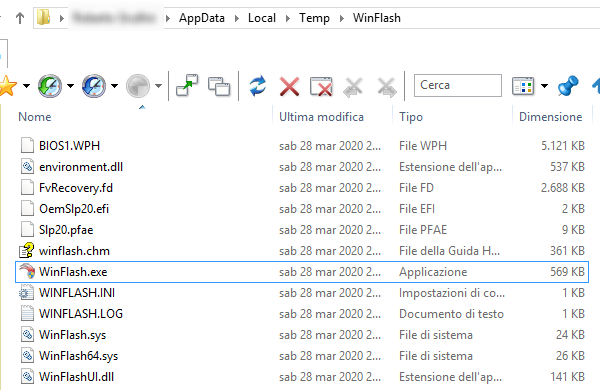Click the view layout grid icon
Viewport: 600px width, 390px height.
[523, 86]
